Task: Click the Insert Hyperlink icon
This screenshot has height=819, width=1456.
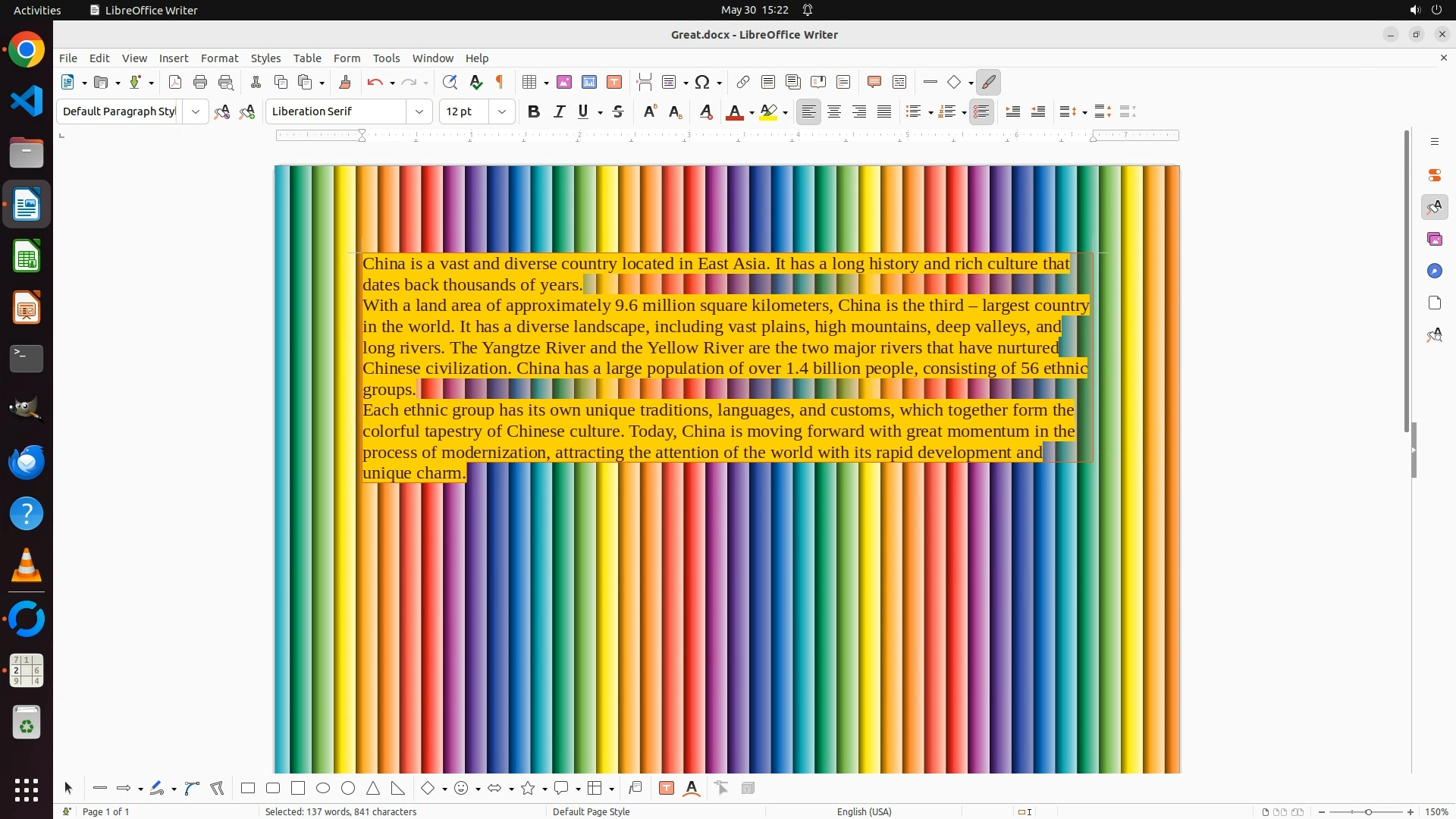Action: [743, 82]
